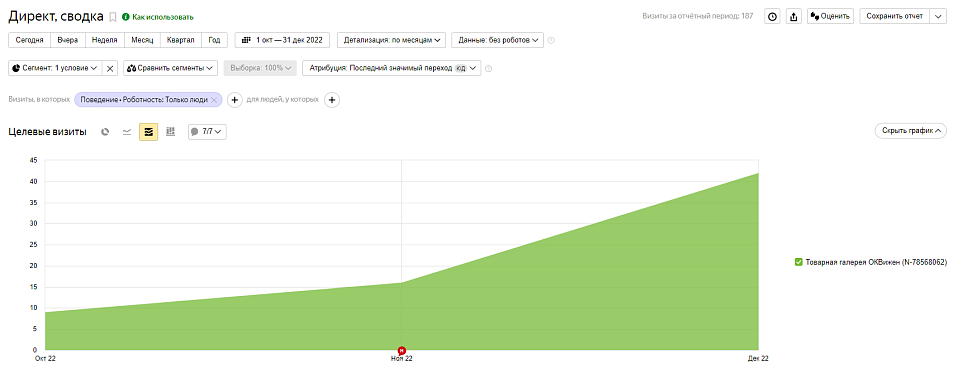Screen dimensions: 958x387
Task: Add people condition plus button
Action: pos(332,100)
